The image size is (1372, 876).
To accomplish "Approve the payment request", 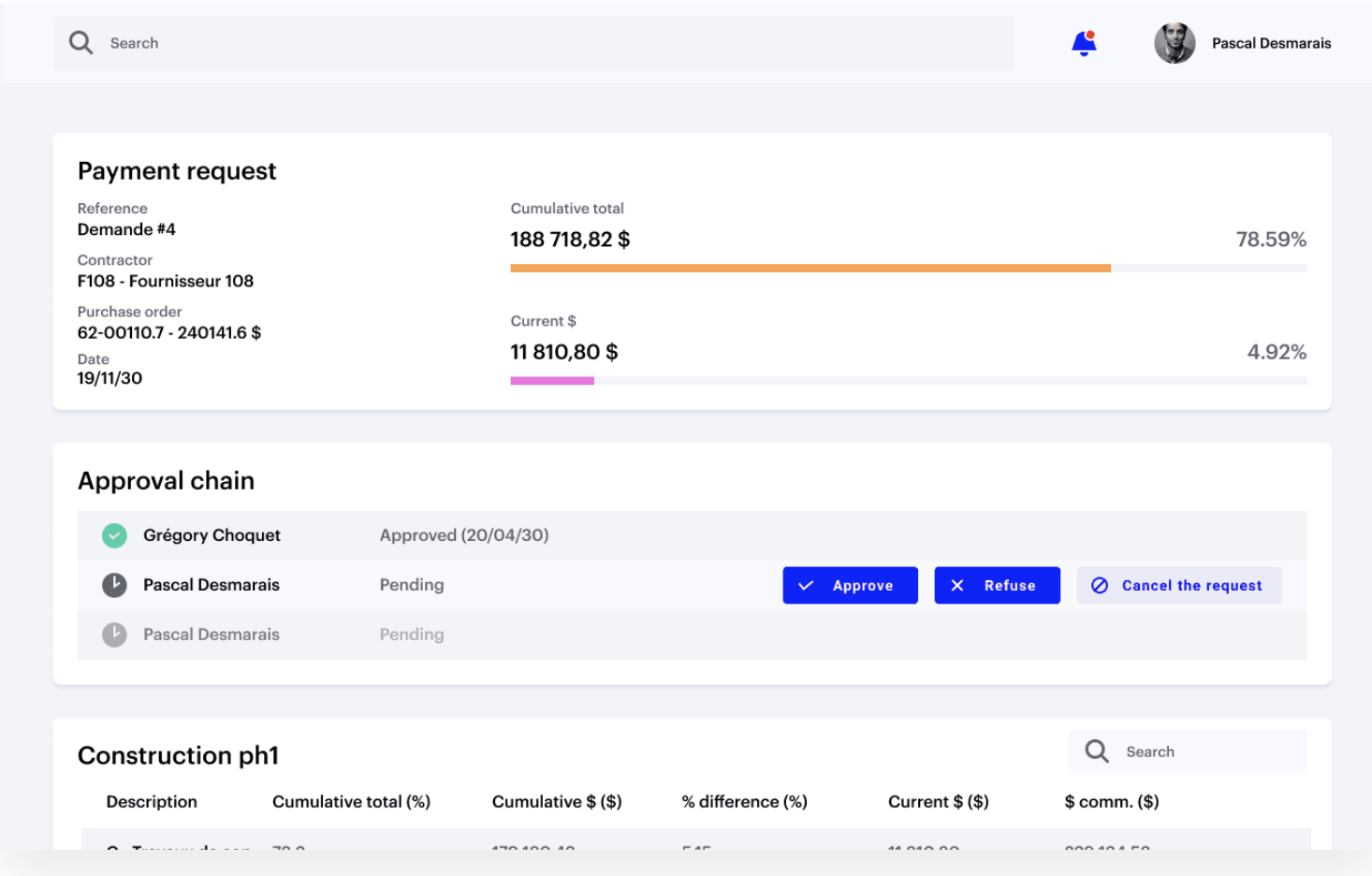I will click(850, 585).
